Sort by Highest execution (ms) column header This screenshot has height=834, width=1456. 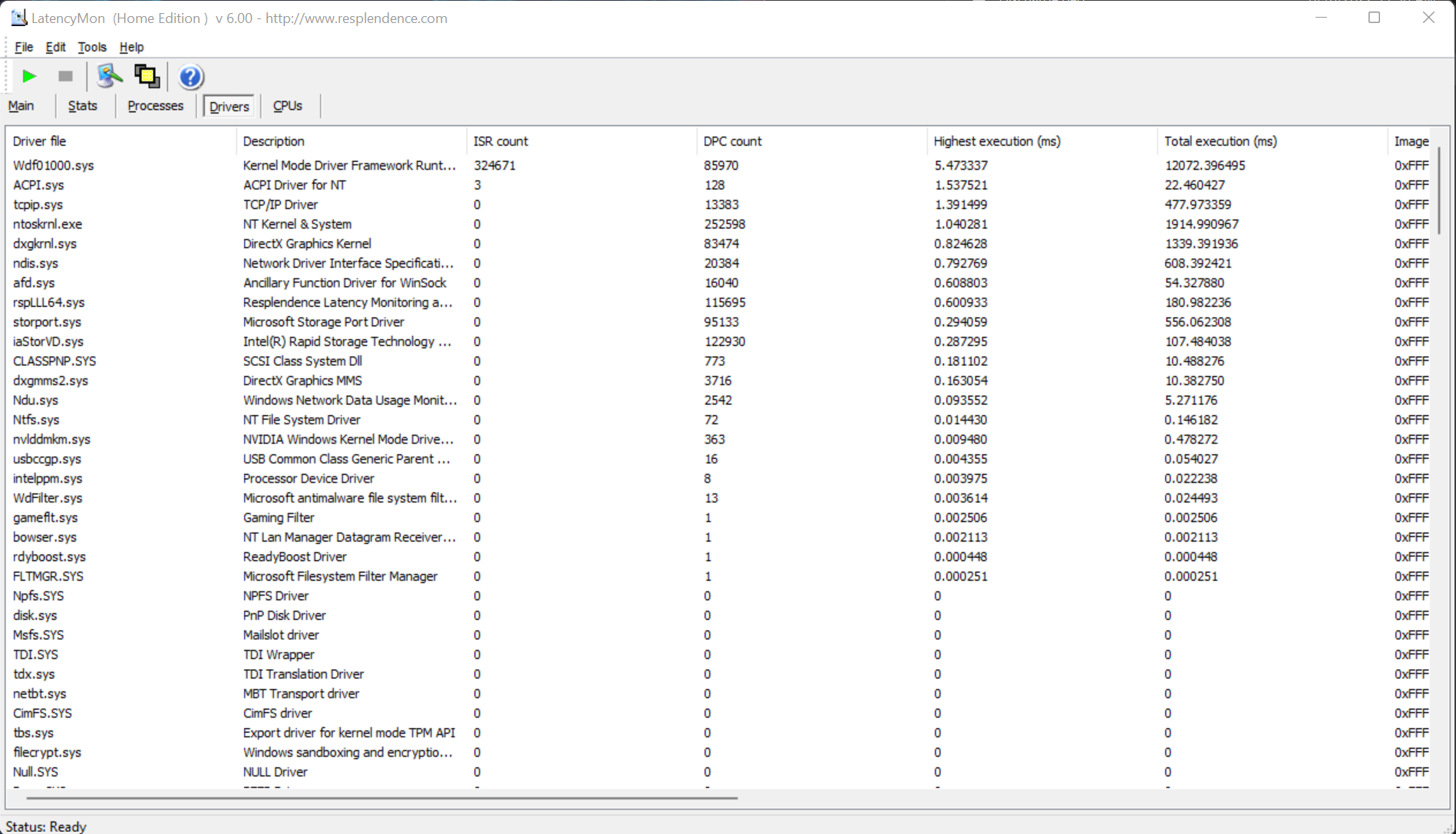[x=1042, y=141]
